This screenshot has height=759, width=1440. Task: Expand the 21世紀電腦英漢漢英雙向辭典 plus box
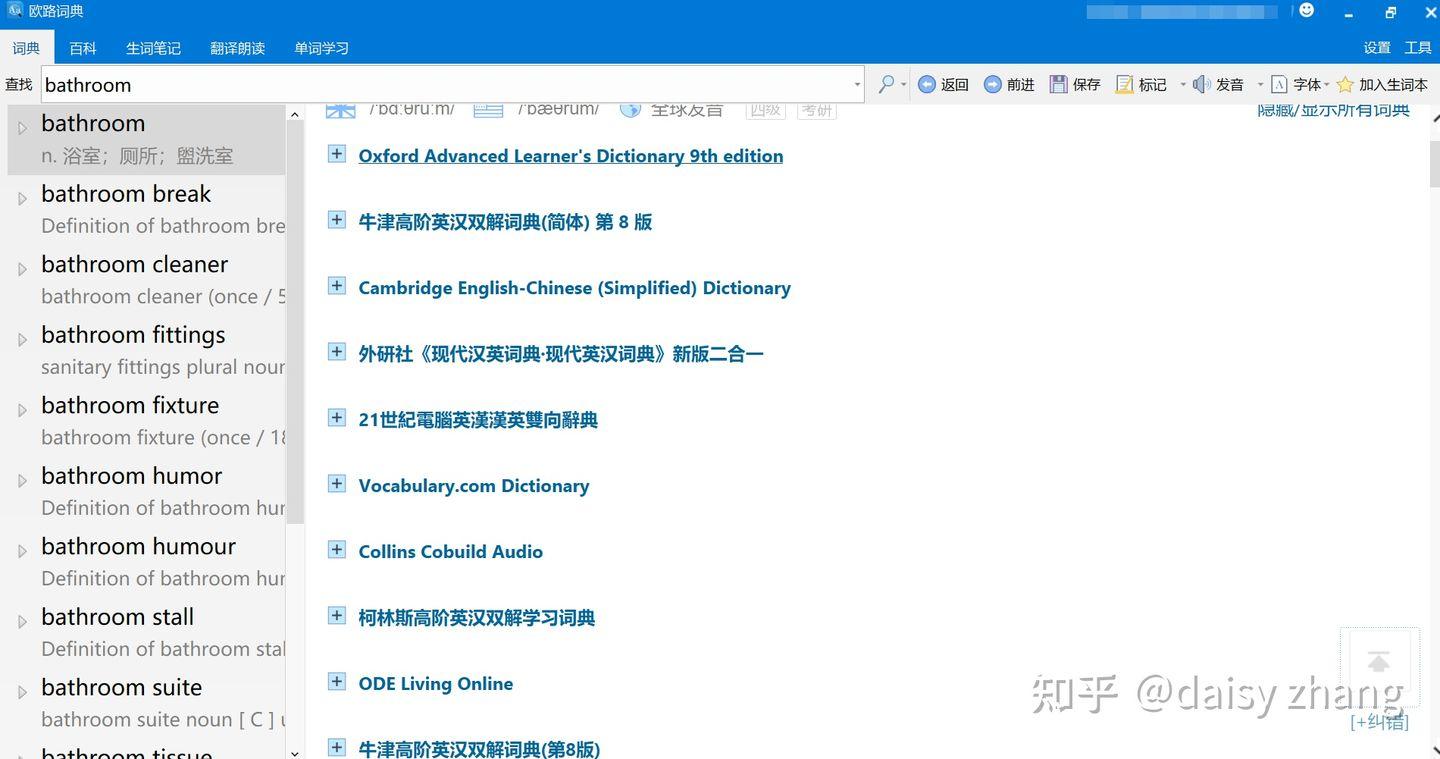coord(337,418)
